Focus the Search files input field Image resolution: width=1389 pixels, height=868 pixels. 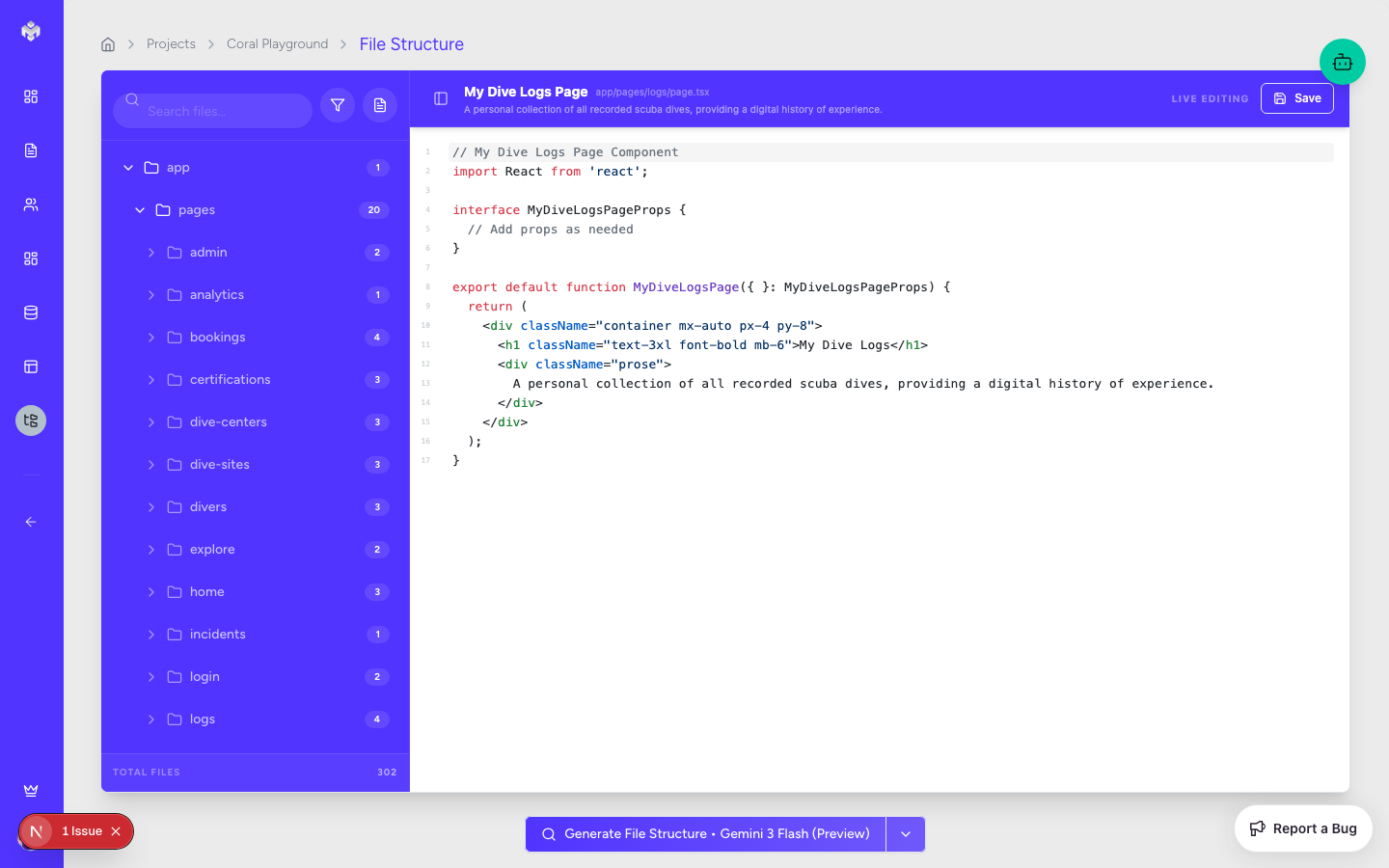224,111
